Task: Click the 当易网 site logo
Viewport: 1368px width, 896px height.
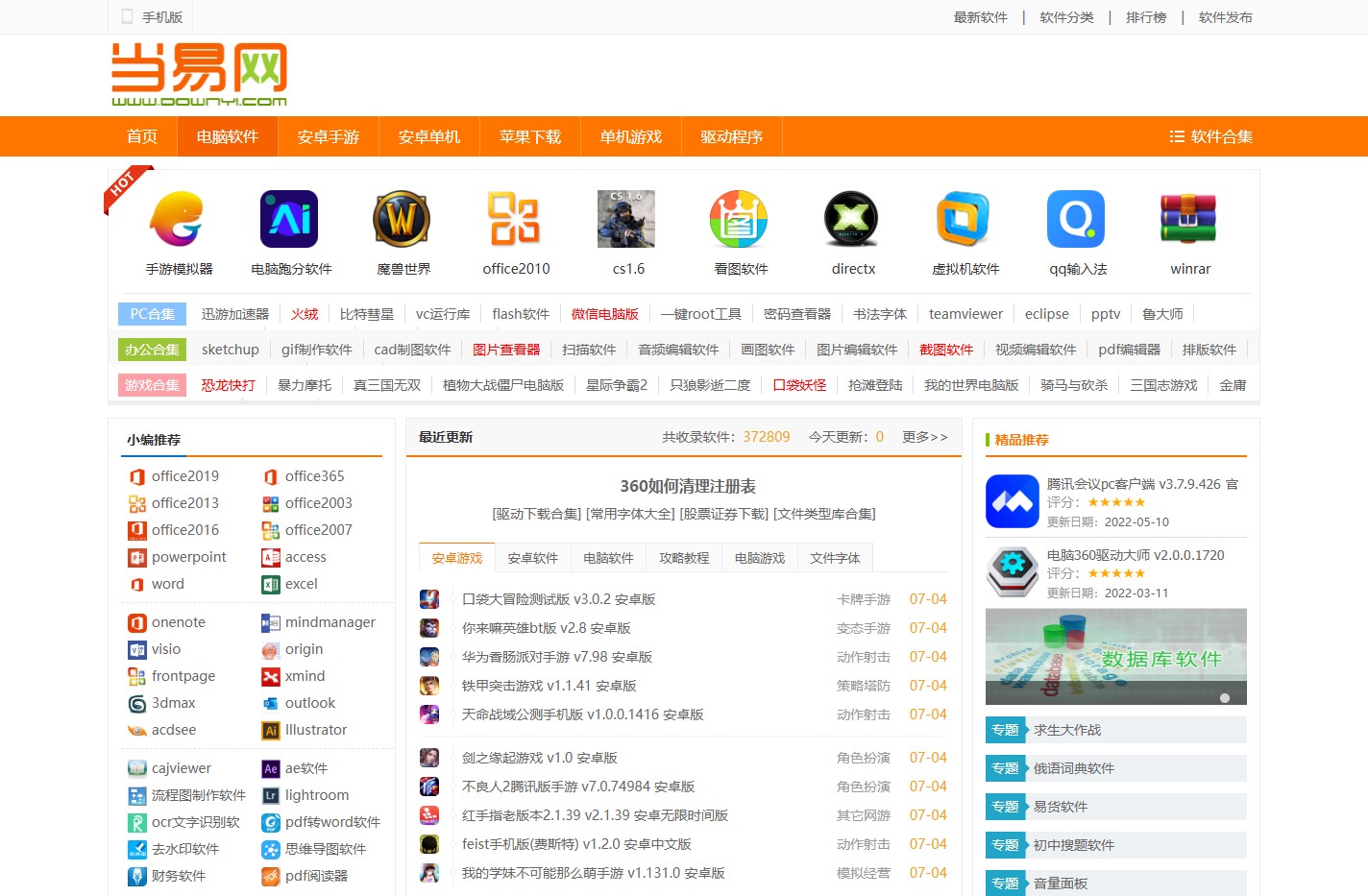Action: (x=199, y=75)
